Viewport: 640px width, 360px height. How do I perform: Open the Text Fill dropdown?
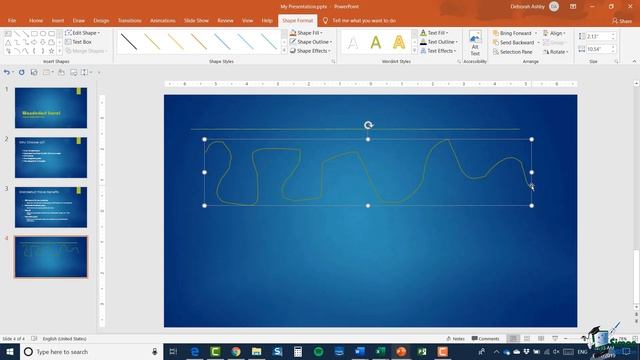pyautogui.click(x=434, y=33)
